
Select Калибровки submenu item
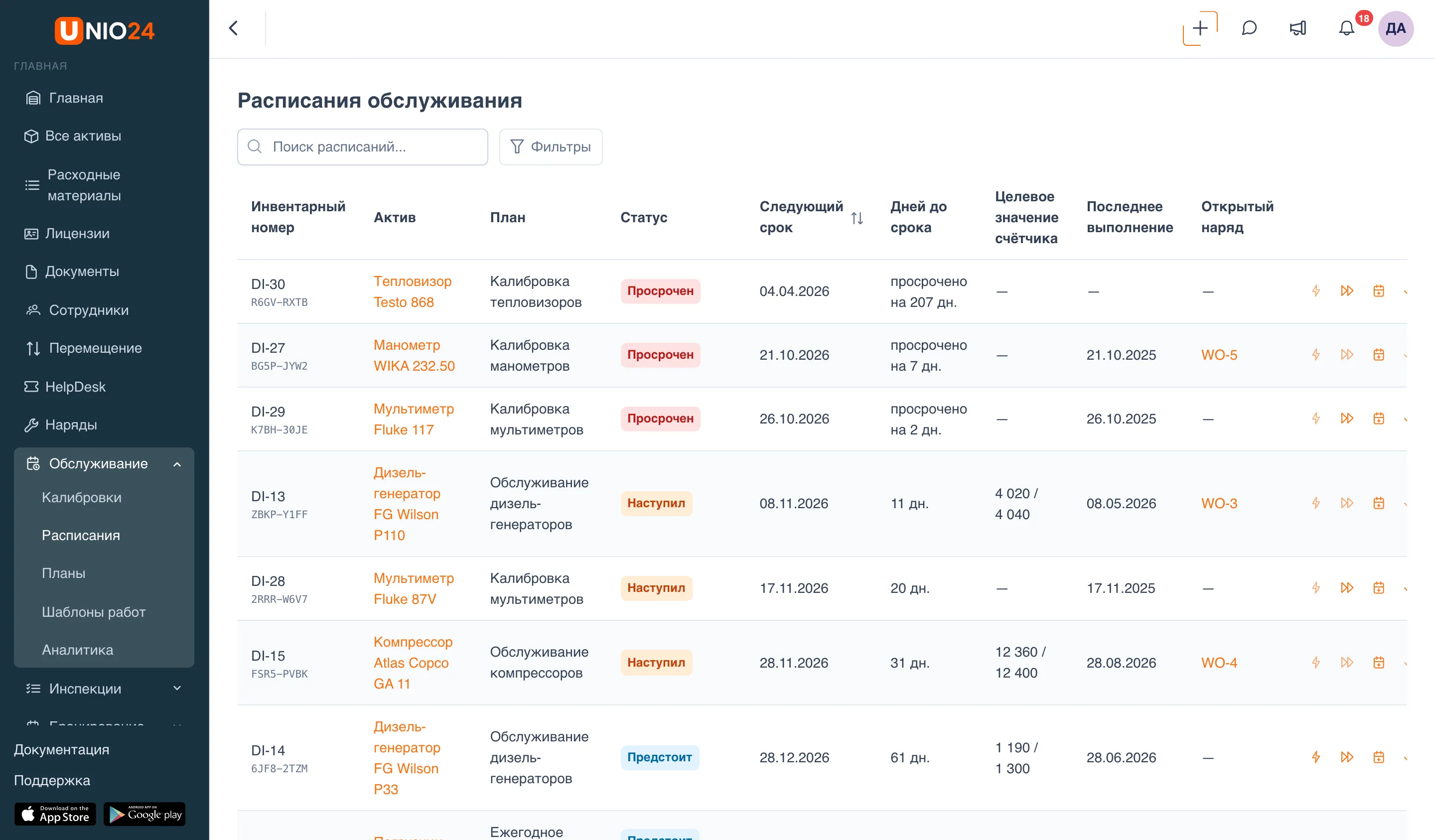tap(81, 497)
